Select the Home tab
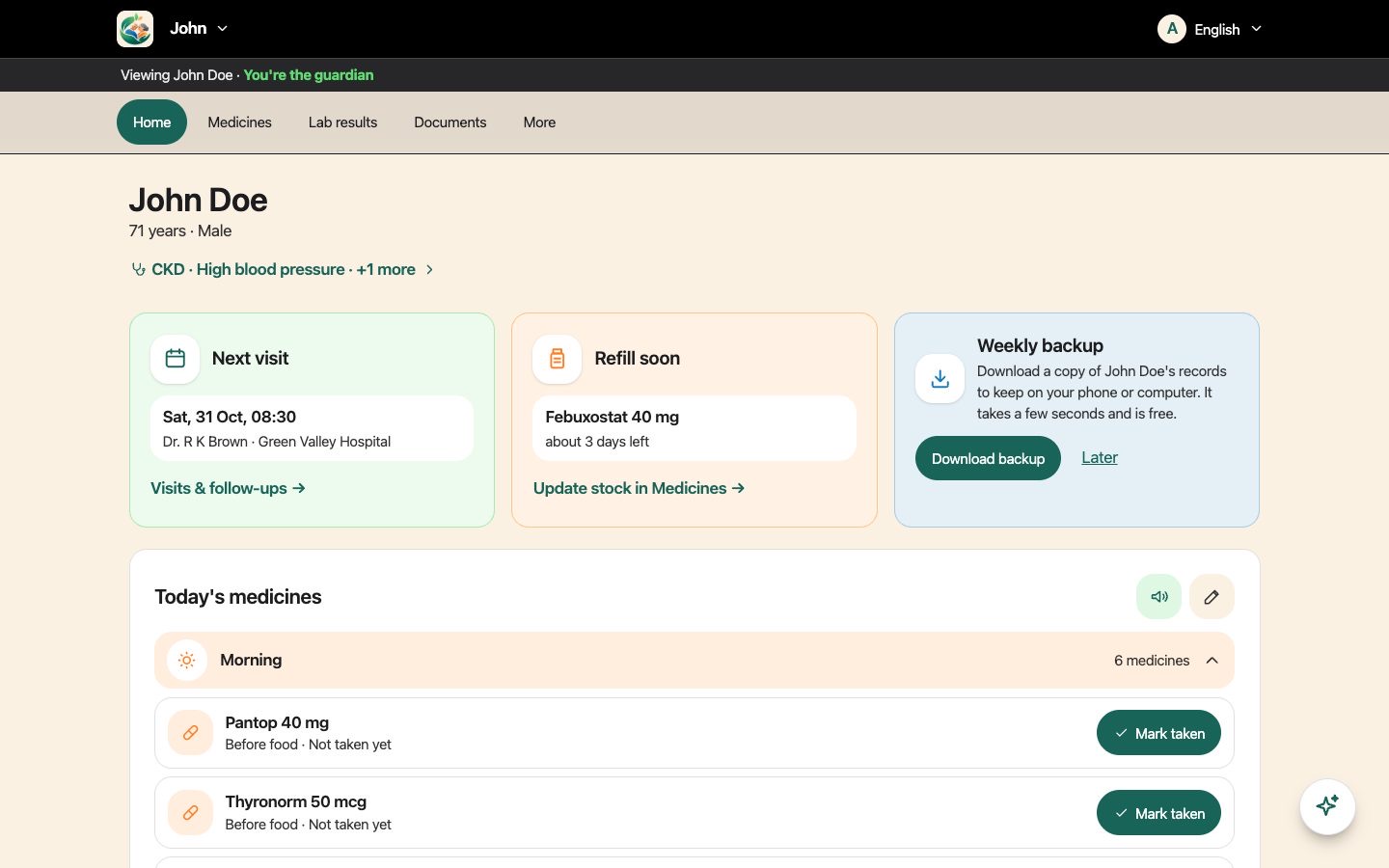 pos(151,122)
